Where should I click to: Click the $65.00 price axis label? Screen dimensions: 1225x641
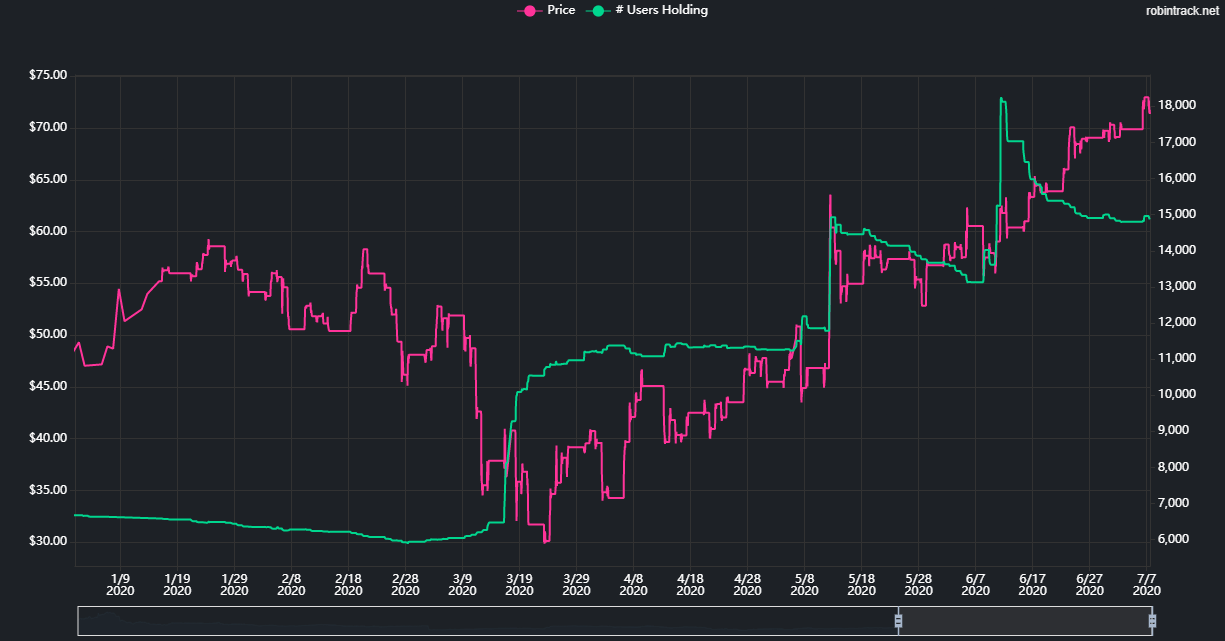coord(47,180)
